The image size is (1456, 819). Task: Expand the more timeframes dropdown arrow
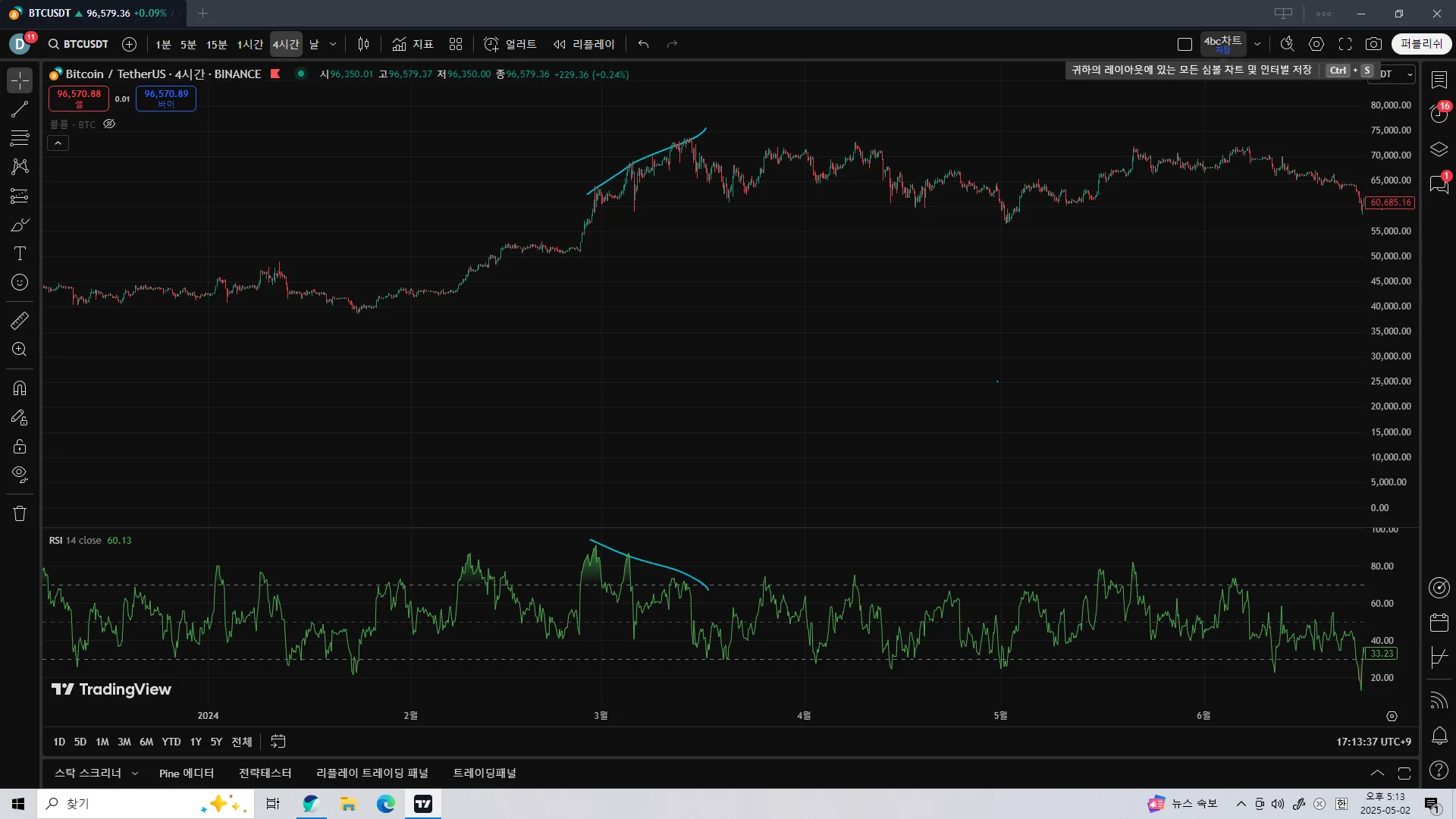click(x=333, y=44)
